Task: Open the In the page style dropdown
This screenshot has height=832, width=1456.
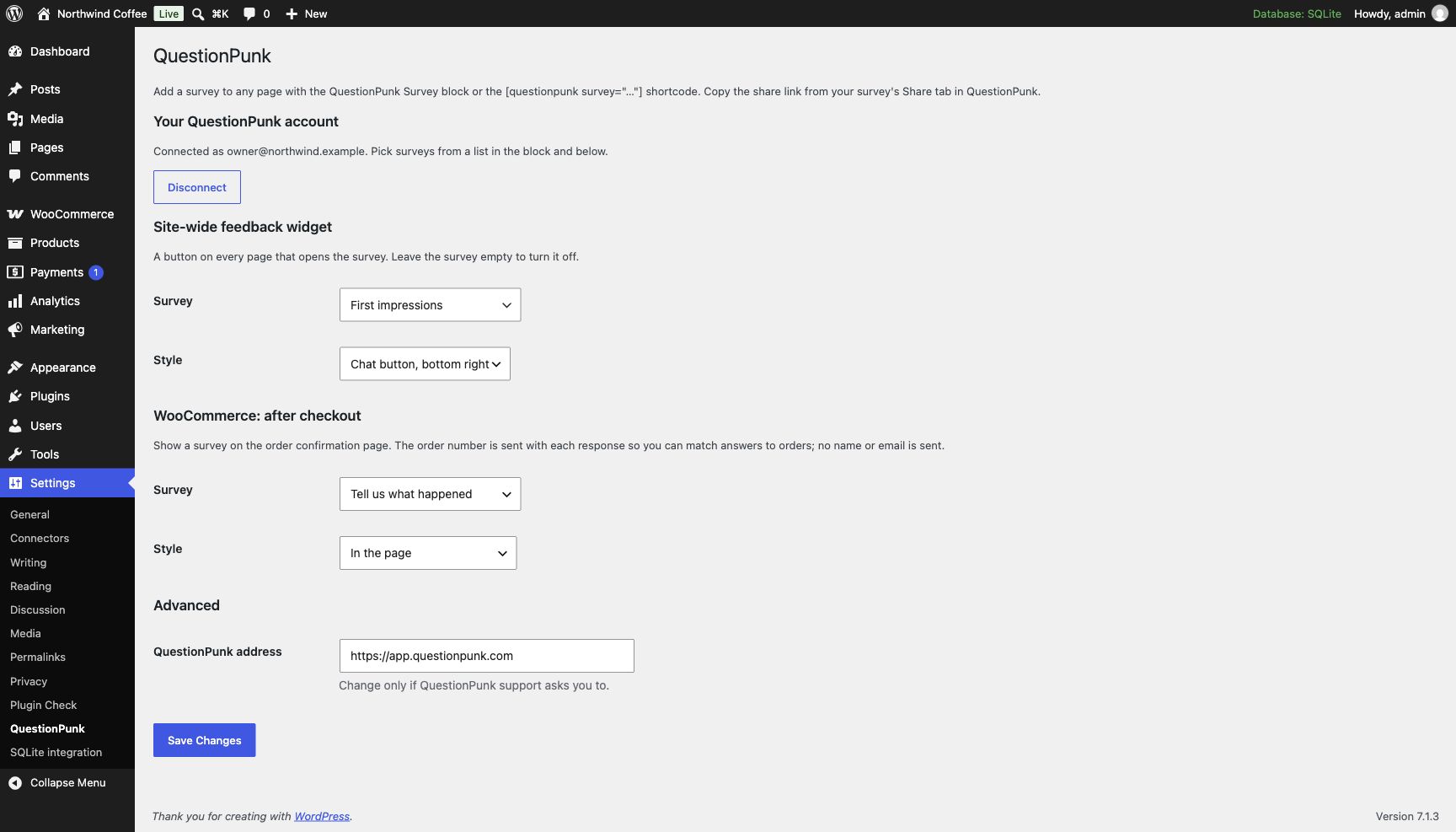Action: 428,553
